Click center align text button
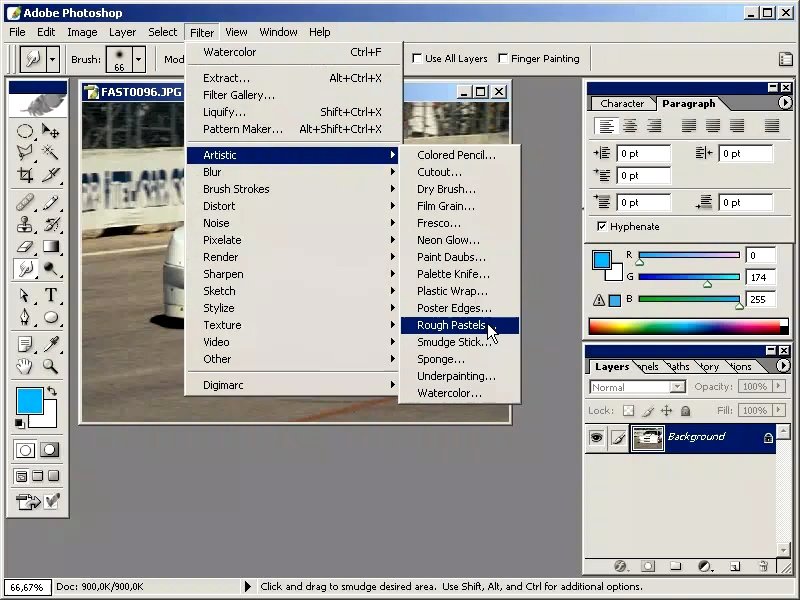800x600 pixels. [630, 126]
